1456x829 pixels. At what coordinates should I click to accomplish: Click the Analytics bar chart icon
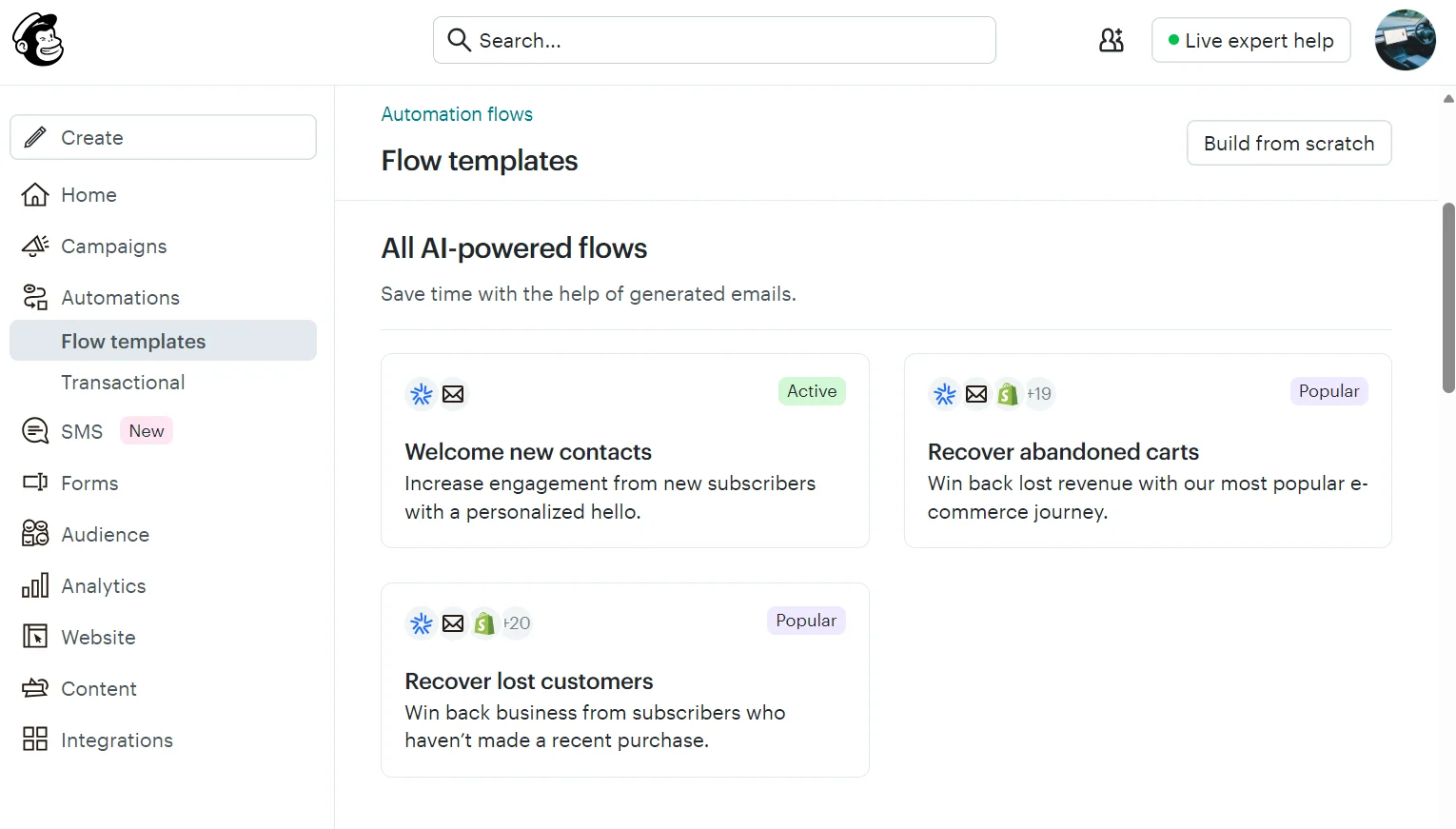click(35, 585)
